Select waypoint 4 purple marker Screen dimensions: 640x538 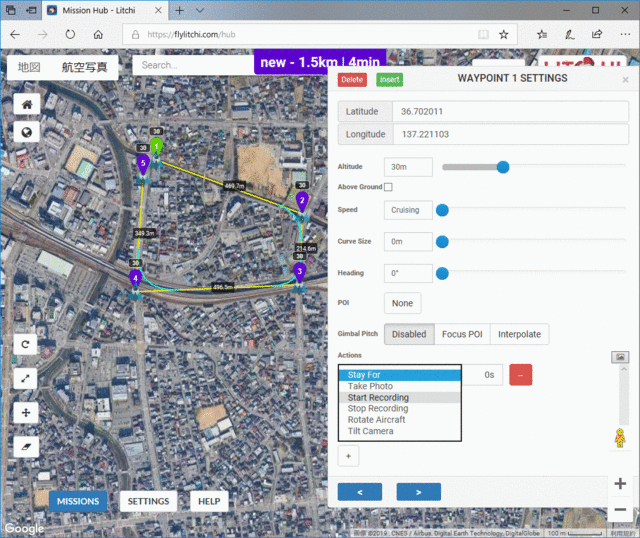(136, 279)
